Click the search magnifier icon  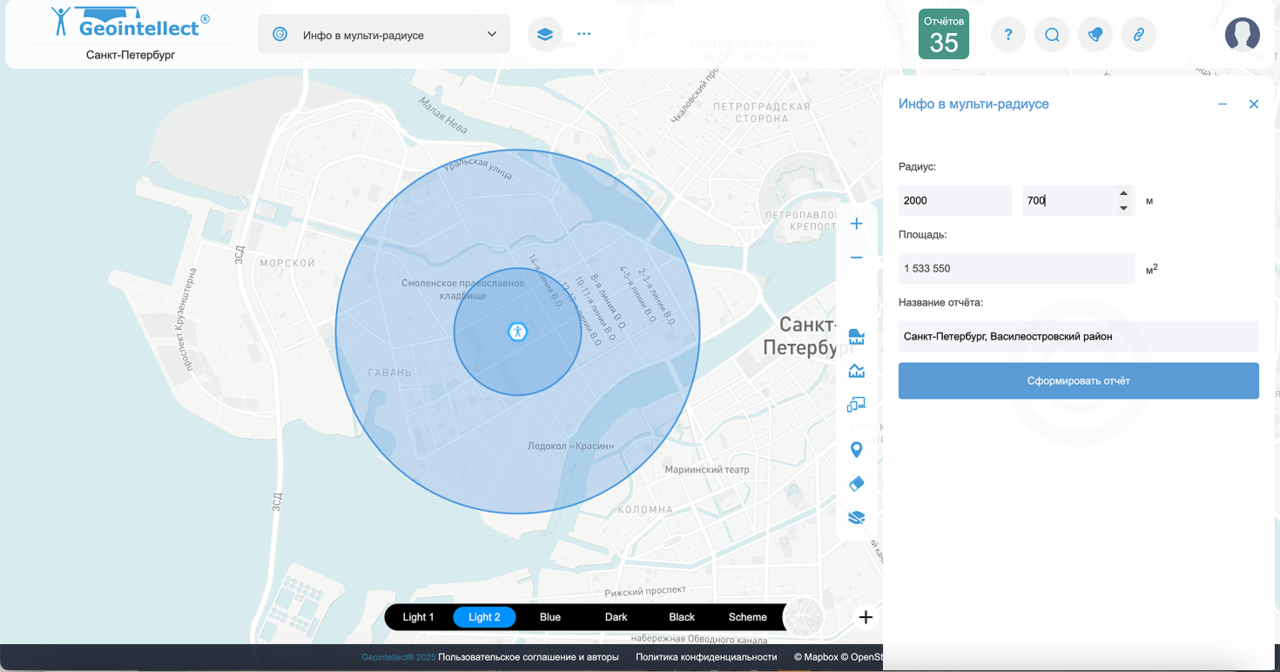click(x=1052, y=34)
